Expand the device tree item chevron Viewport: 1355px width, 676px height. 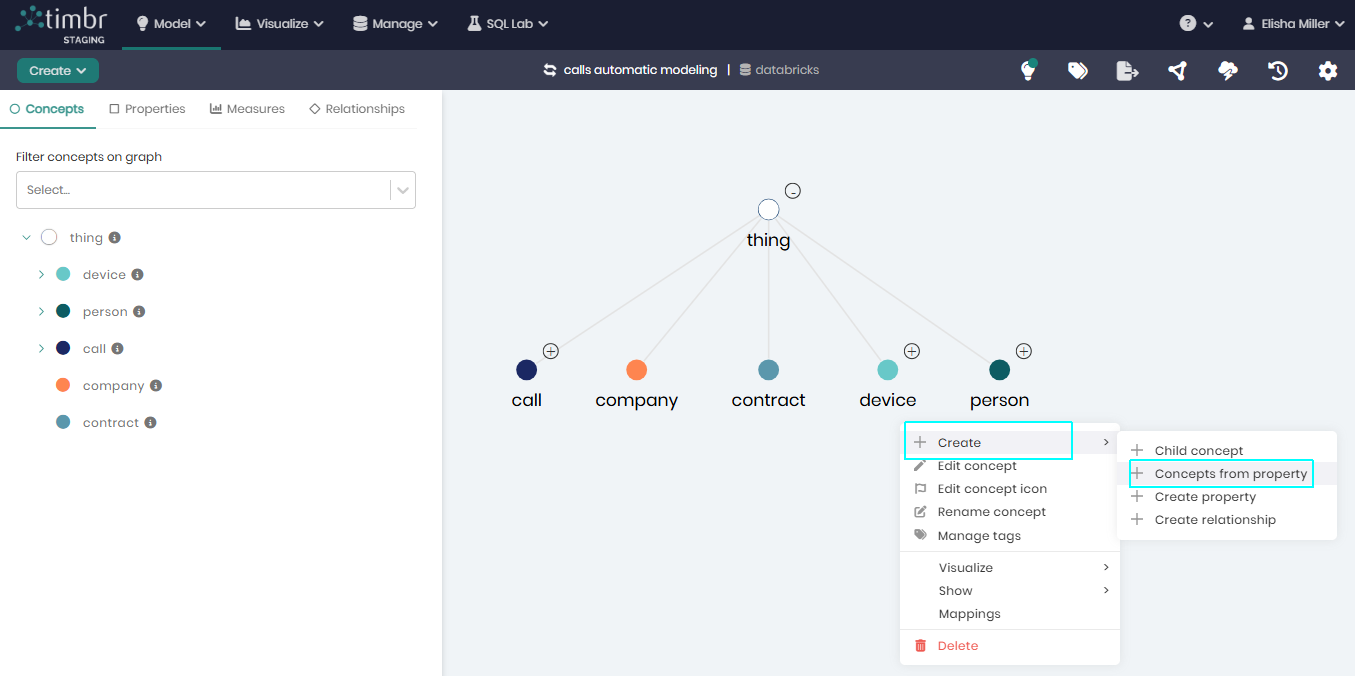[x=41, y=274]
